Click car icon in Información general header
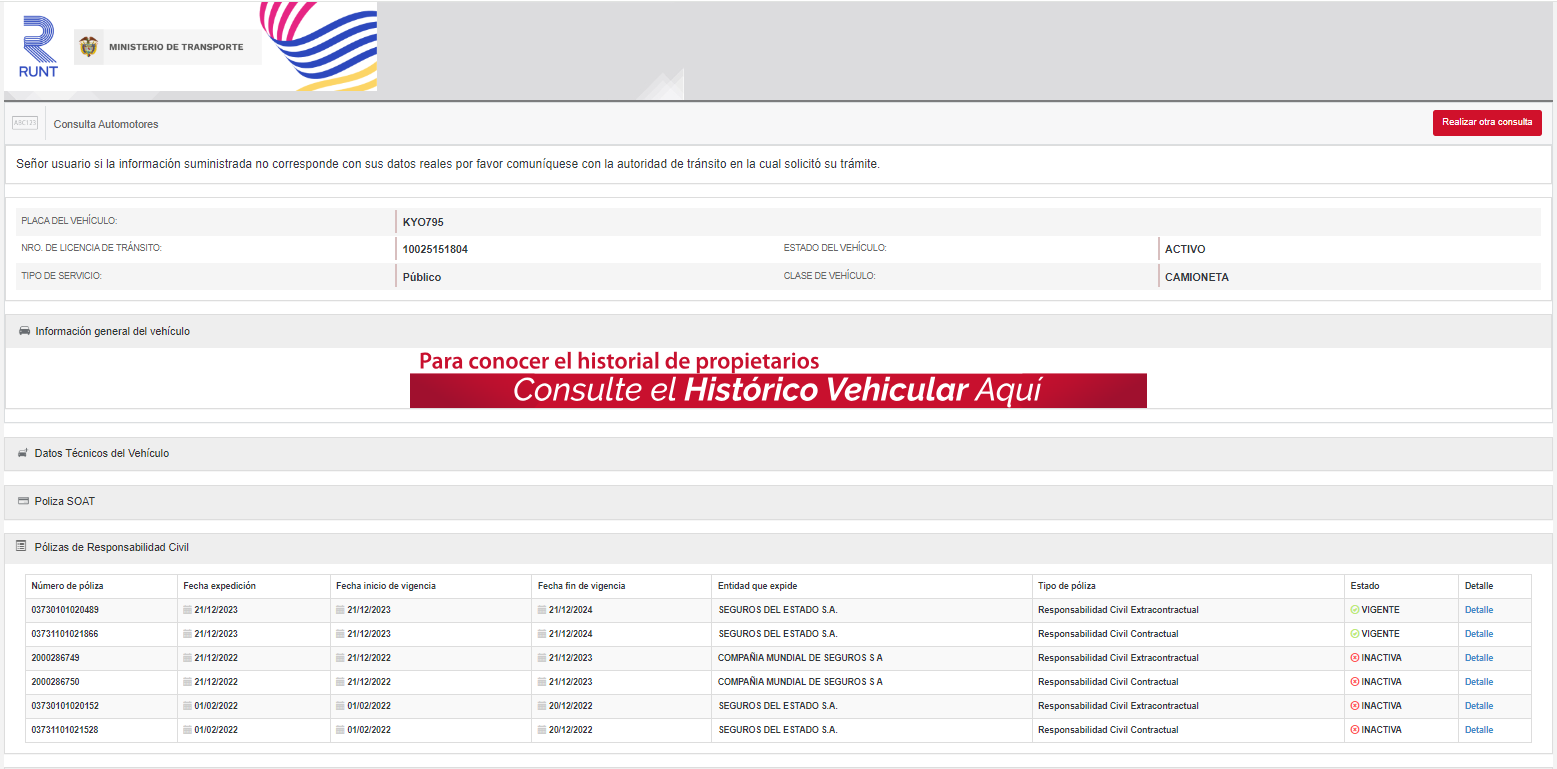Image resolution: width=1557 pixels, height=769 pixels. pyautogui.click(x=25, y=331)
